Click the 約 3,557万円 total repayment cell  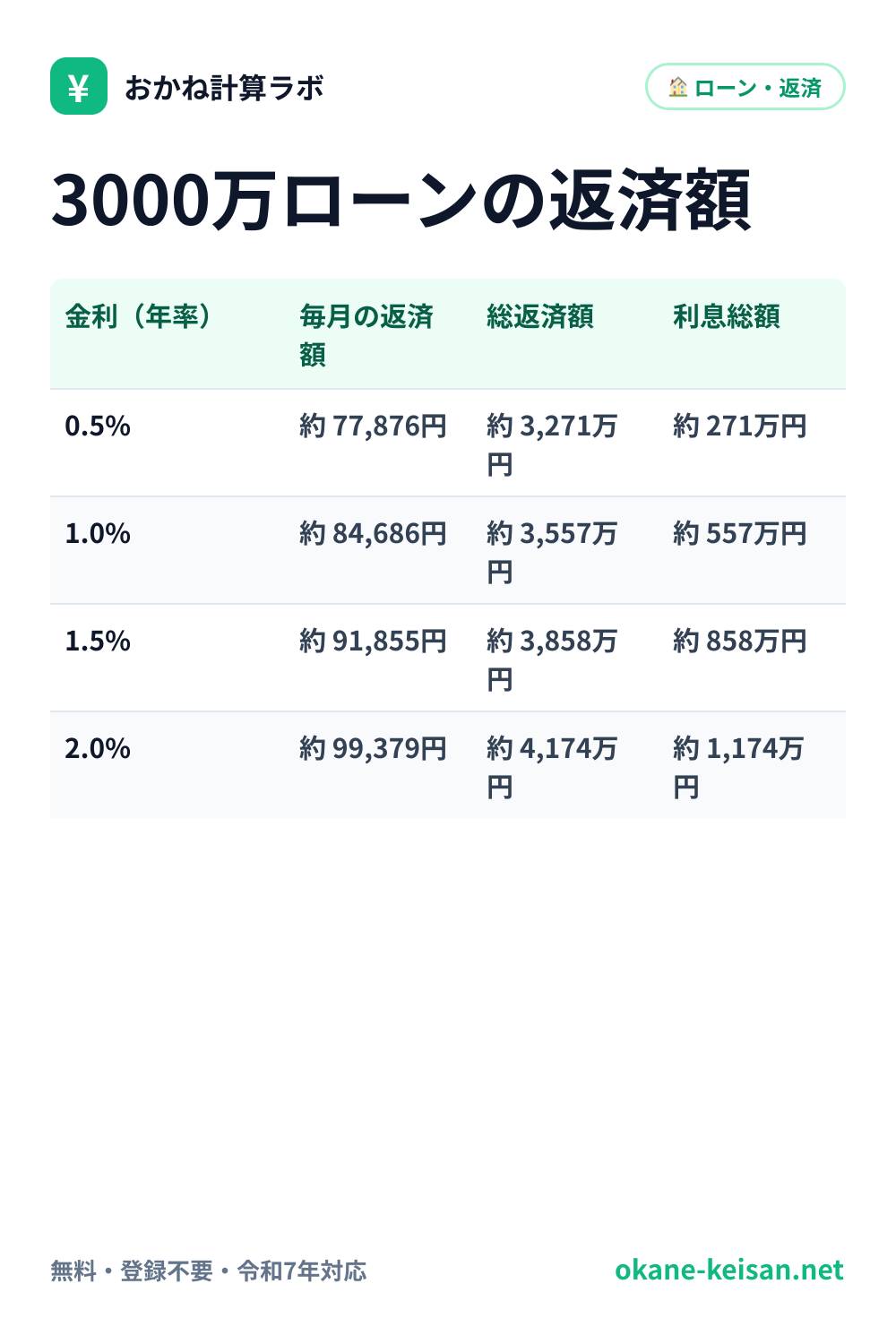(x=553, y=552)
